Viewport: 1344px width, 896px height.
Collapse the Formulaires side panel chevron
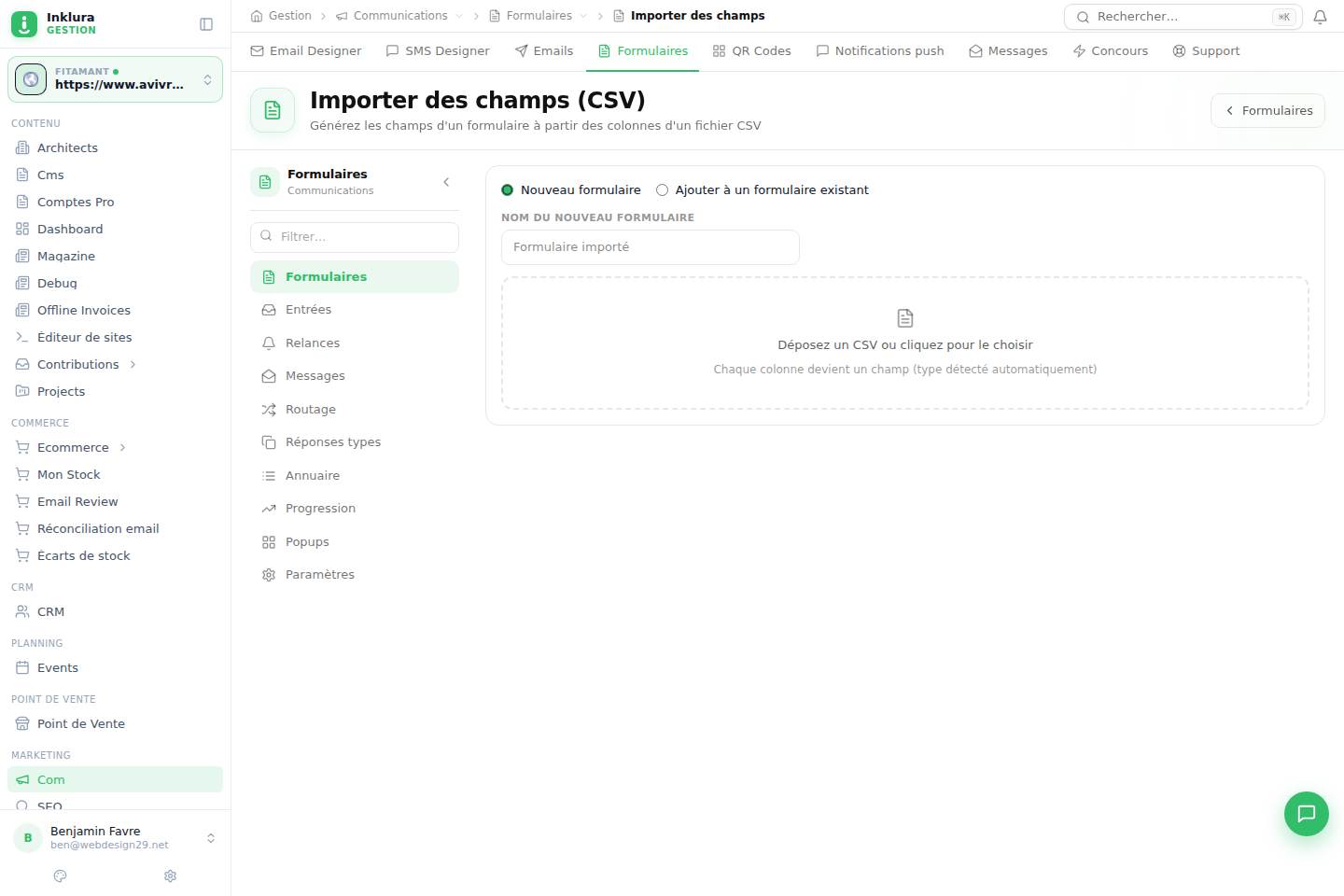pyautogui.click(x=446, y=182)
